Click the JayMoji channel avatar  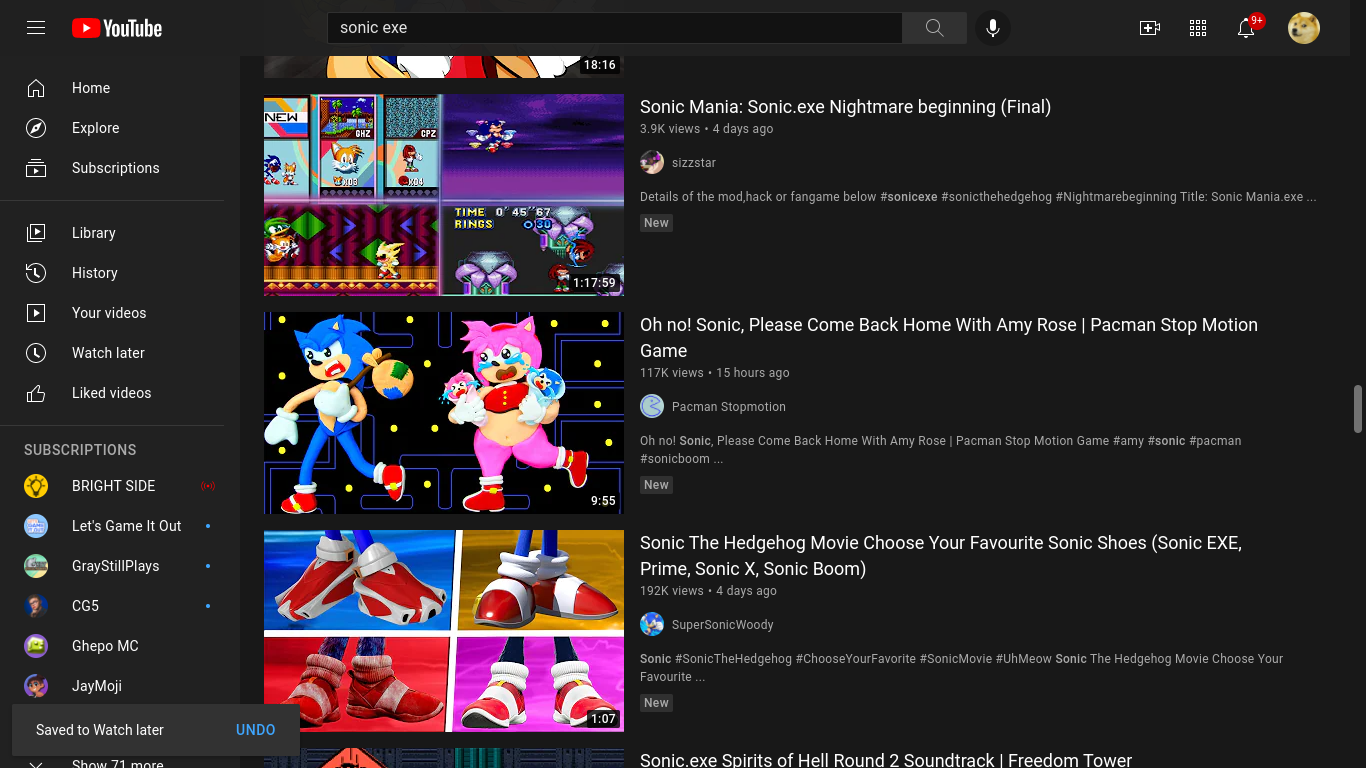coord(36,686)
